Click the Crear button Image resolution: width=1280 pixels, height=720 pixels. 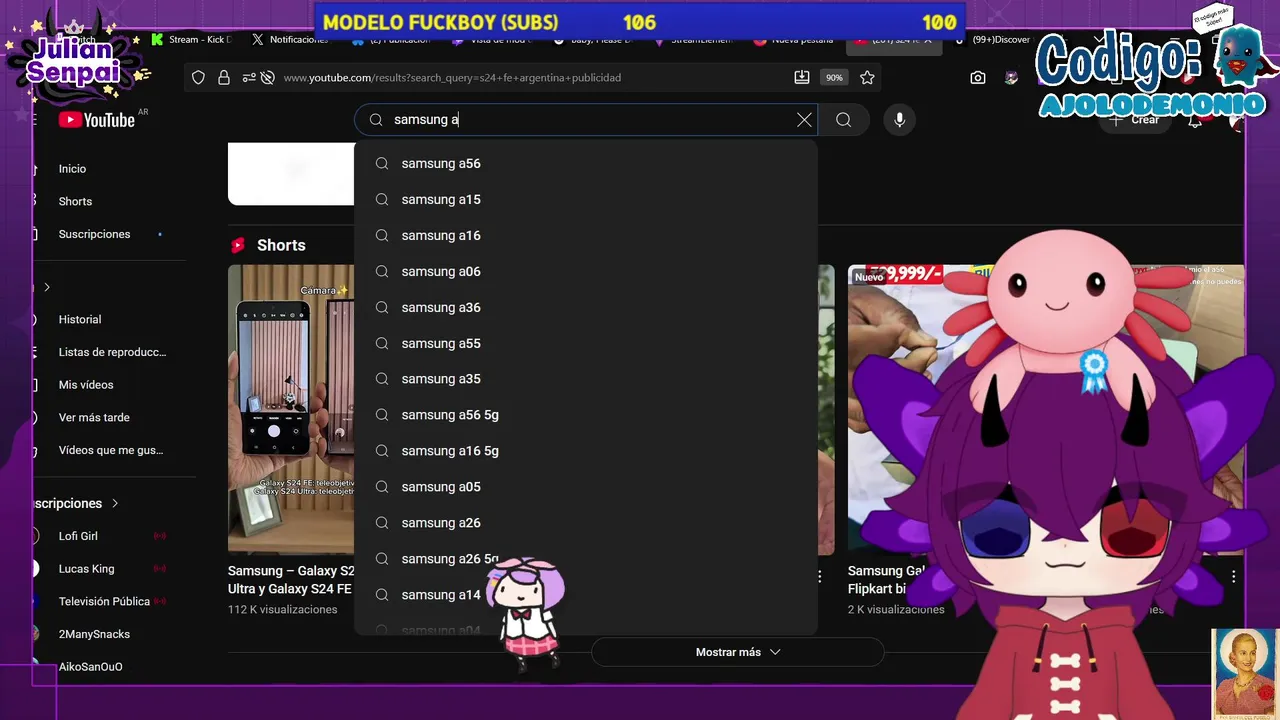tap(1136, 120)
